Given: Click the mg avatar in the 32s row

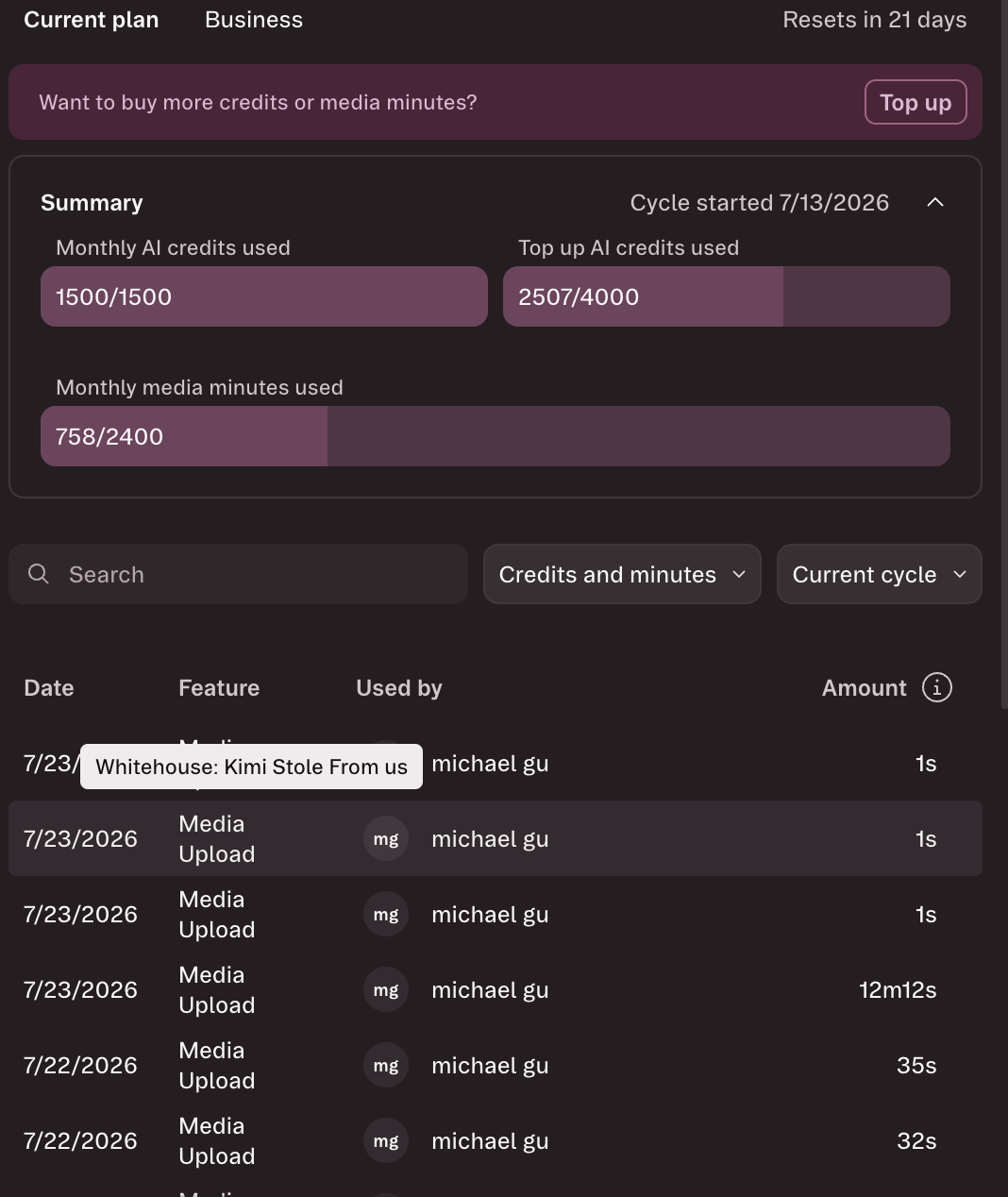Looking at the screenshot, I should click(386, 1140).
